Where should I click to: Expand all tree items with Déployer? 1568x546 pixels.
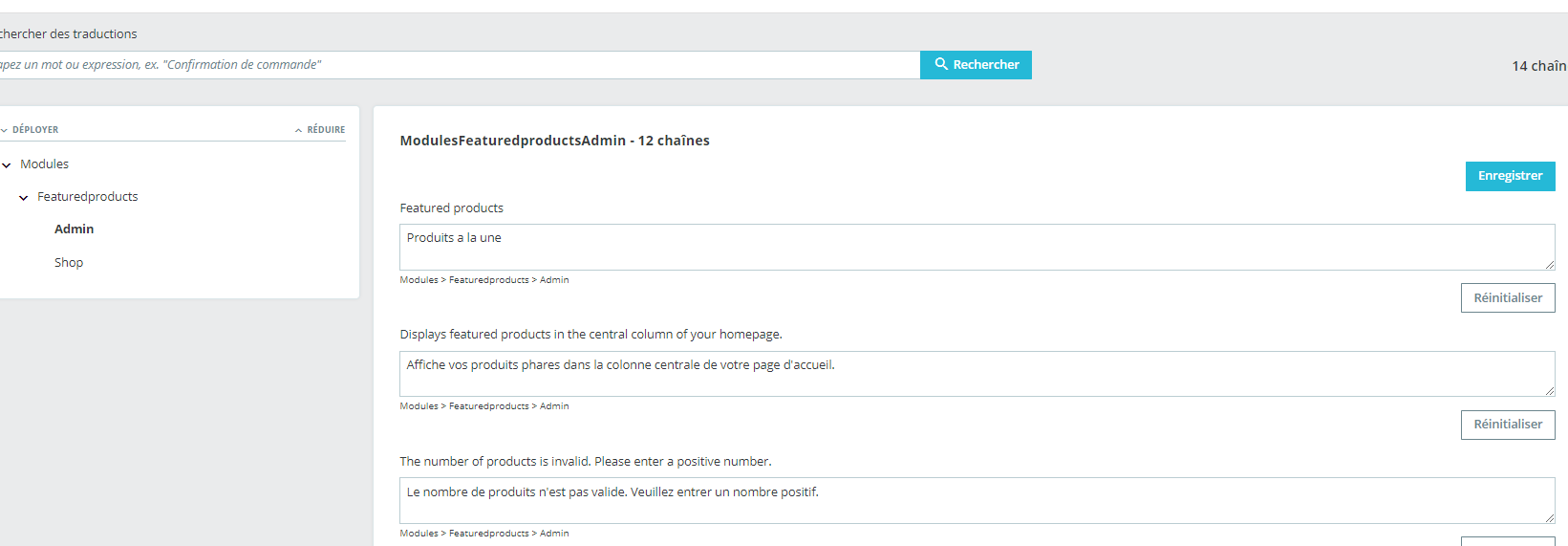30,130
